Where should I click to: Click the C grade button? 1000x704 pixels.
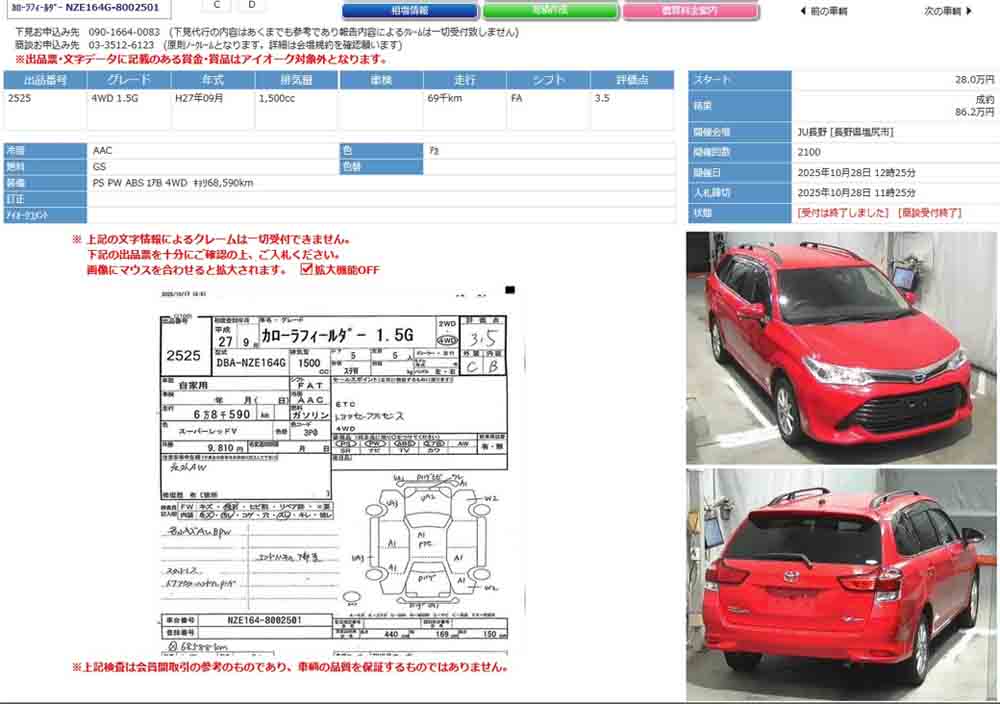[217, 6]
